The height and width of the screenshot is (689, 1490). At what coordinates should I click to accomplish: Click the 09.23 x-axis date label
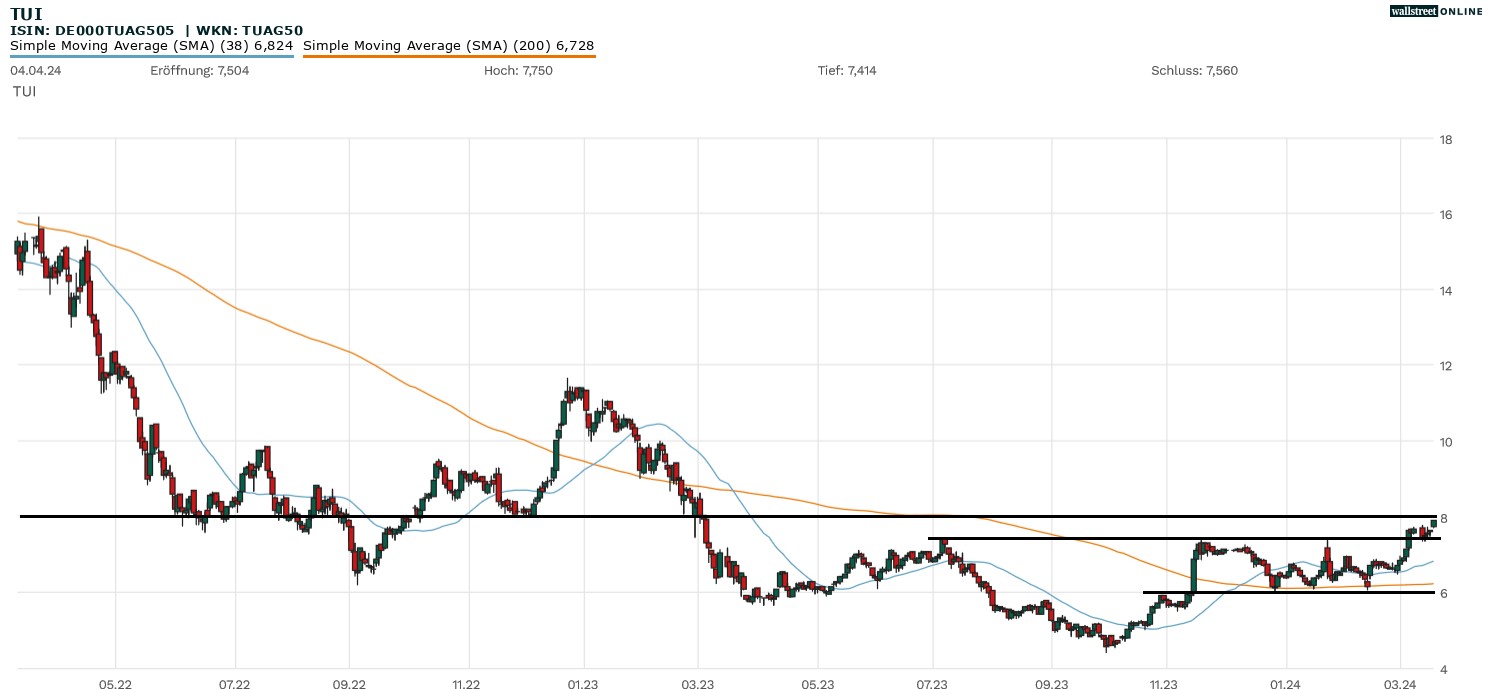pyautogui.click(x=1051, y=685)
